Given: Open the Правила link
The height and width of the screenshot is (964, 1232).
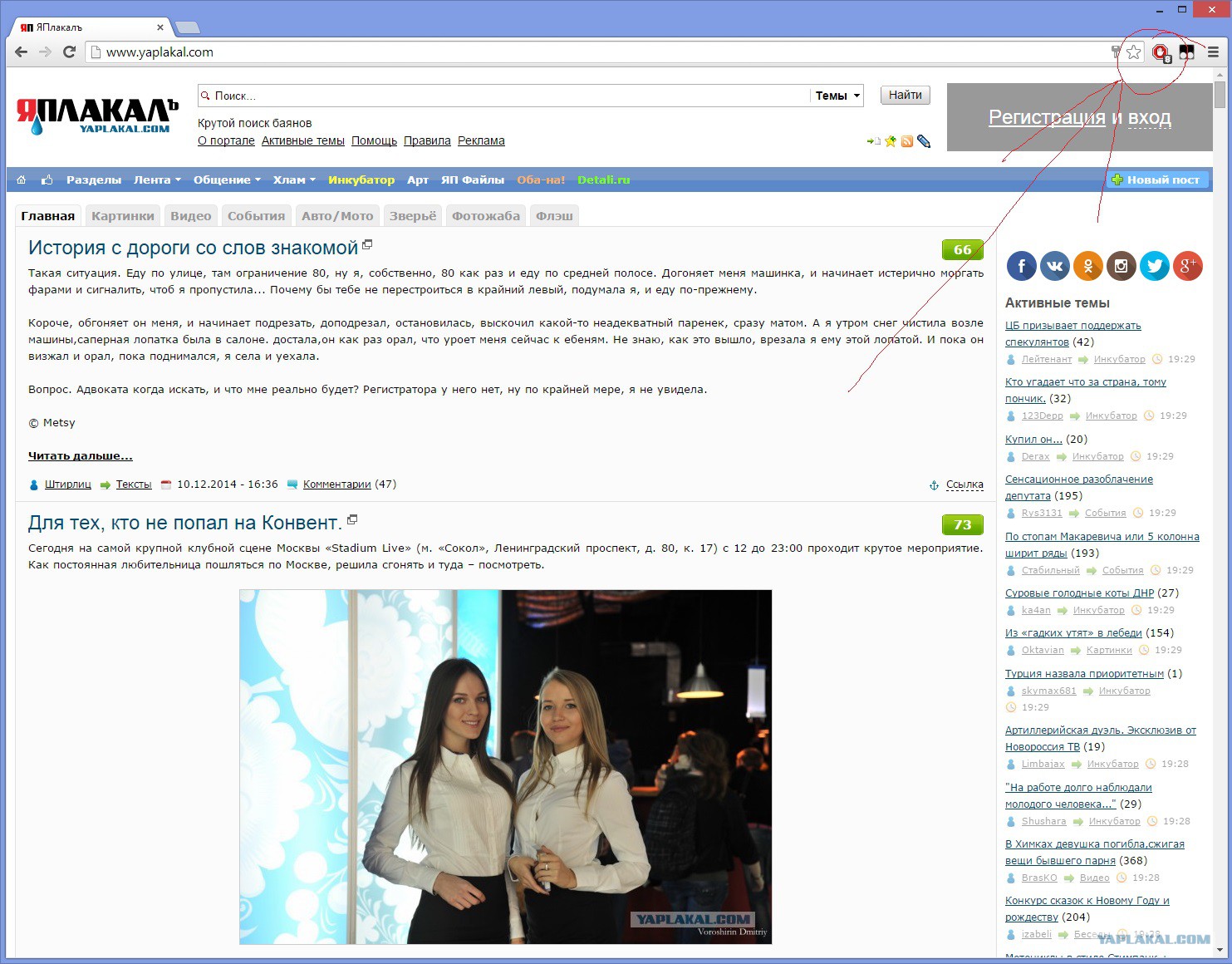Looking at the screenshot, I should (x=427, y=140).
